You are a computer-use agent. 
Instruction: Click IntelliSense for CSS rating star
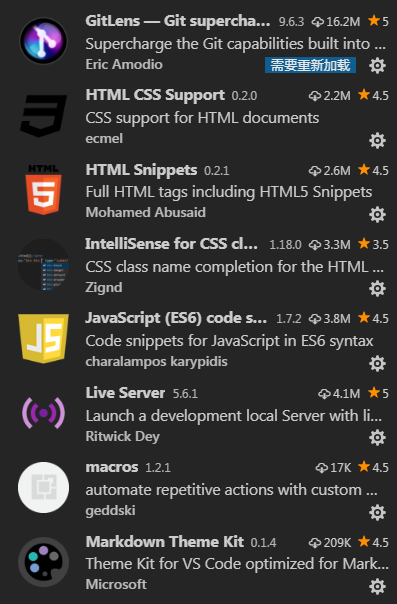[364, 243]
